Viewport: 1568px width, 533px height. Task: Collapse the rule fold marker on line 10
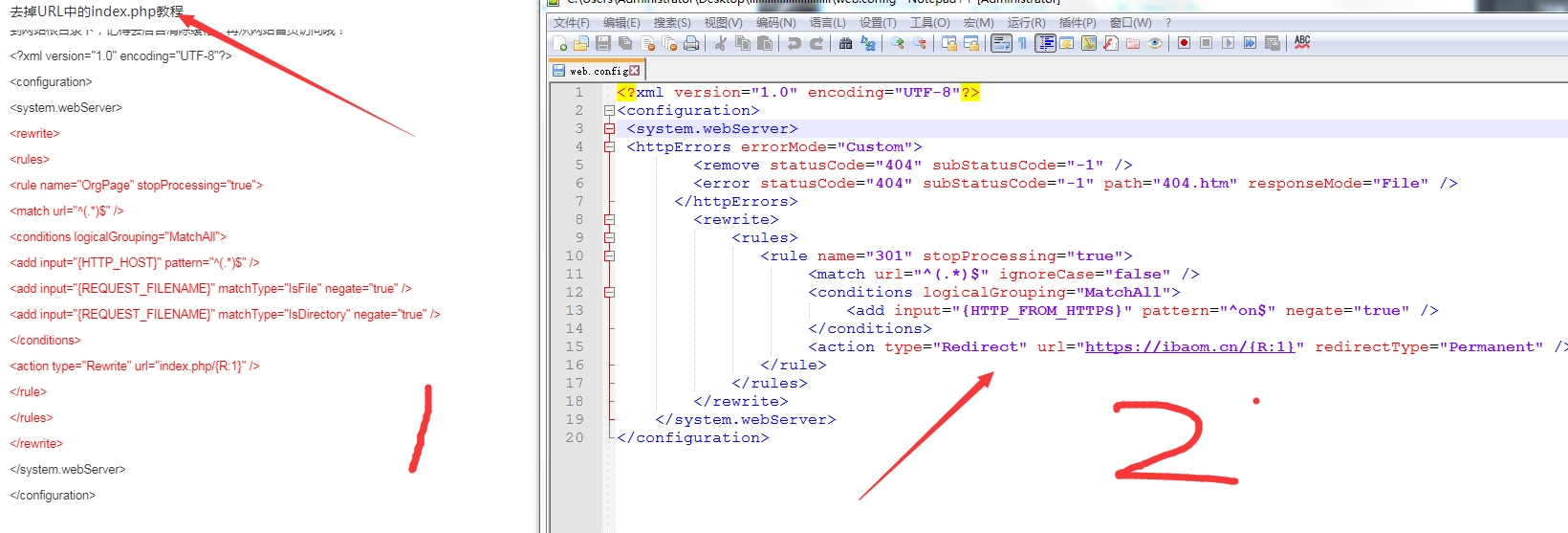pos(609,256)
